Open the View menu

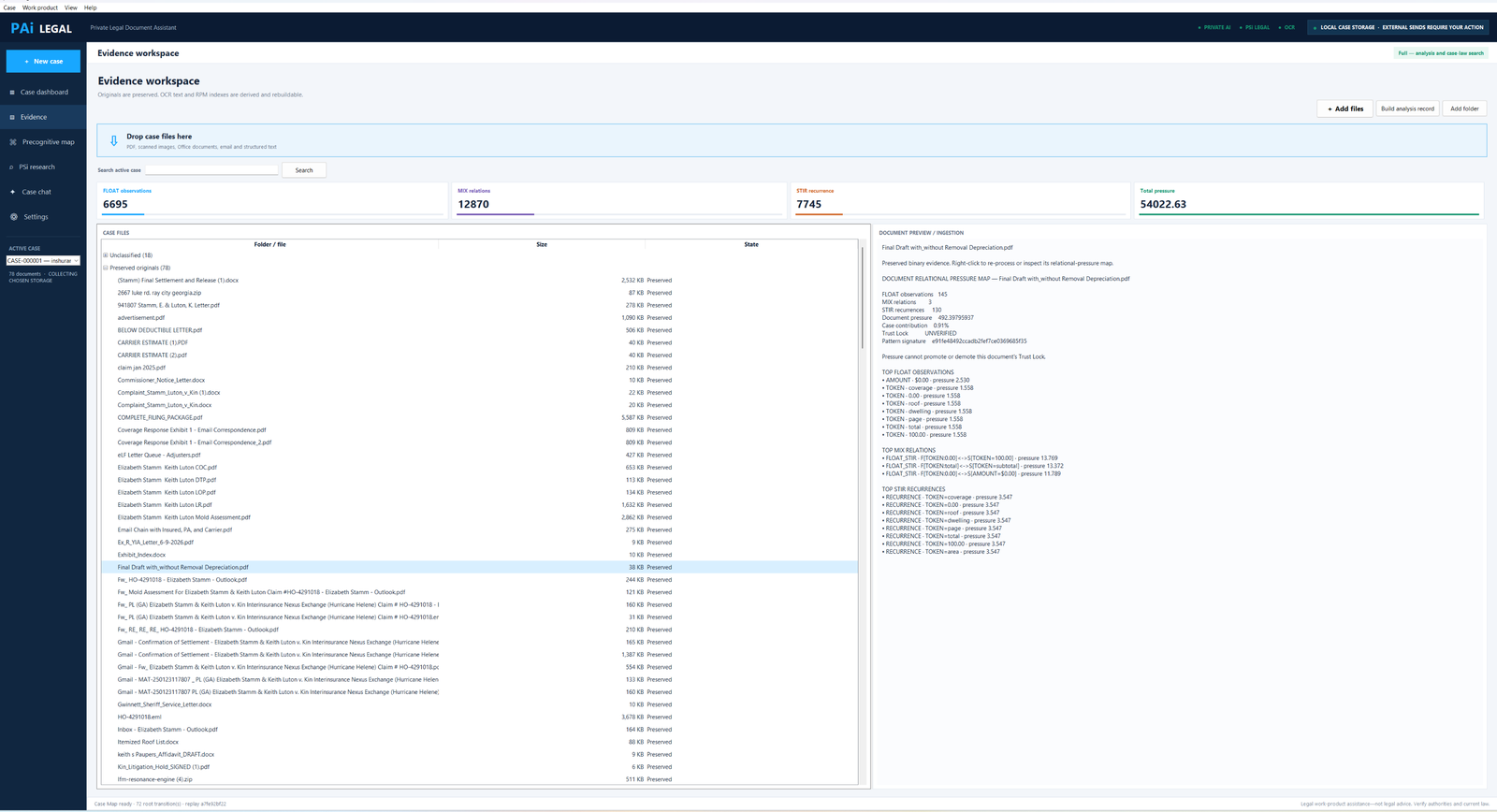[x=71, y=7]
